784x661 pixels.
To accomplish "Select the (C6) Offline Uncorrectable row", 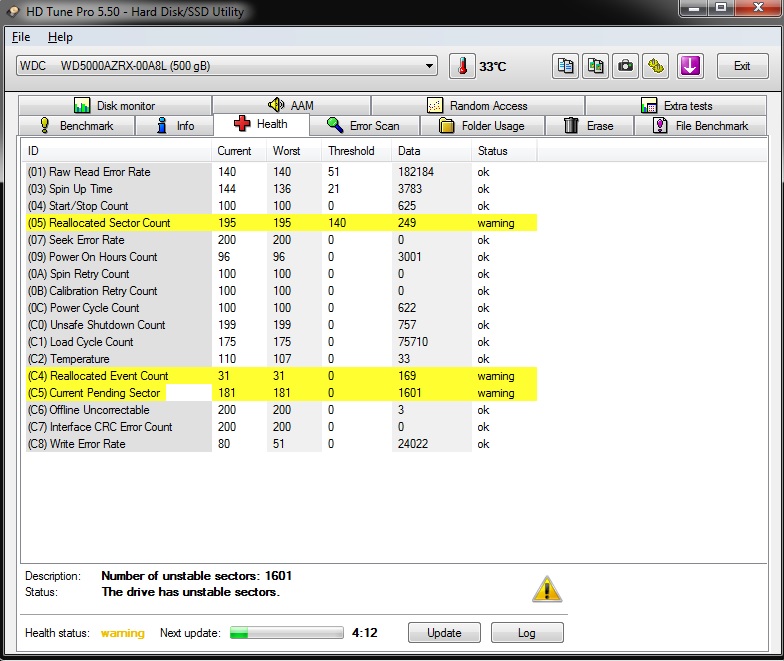I will [282, 410].
